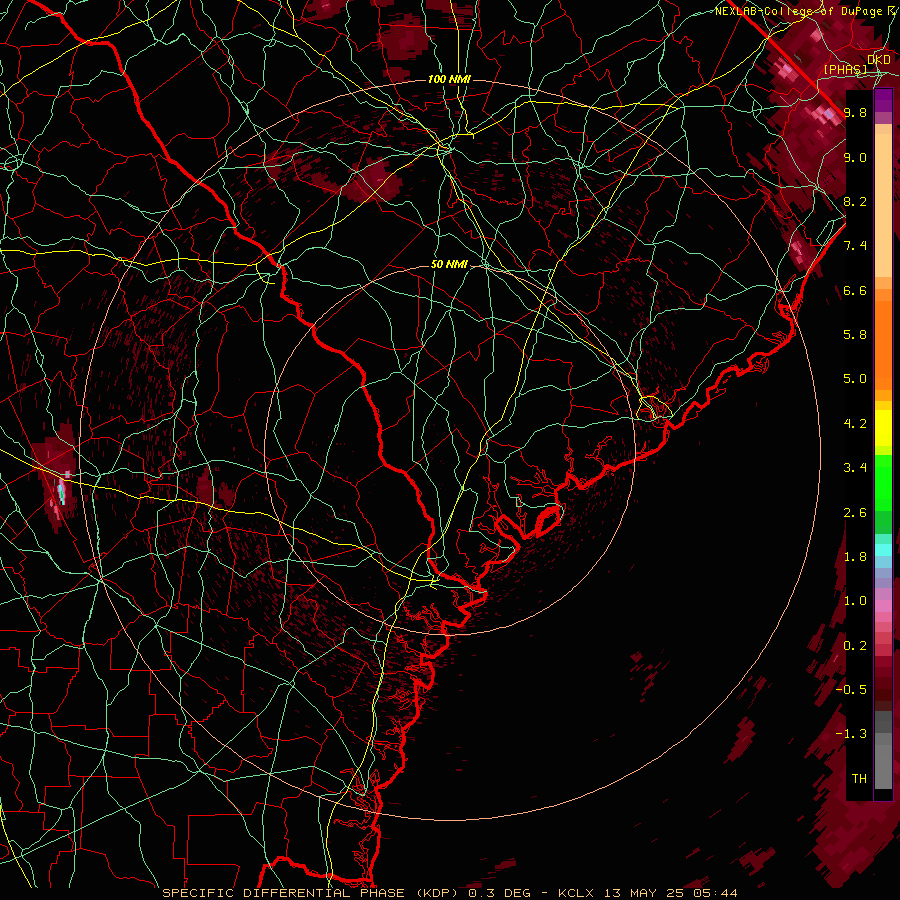Click the 9.0 value on color scale

[855, 157]
